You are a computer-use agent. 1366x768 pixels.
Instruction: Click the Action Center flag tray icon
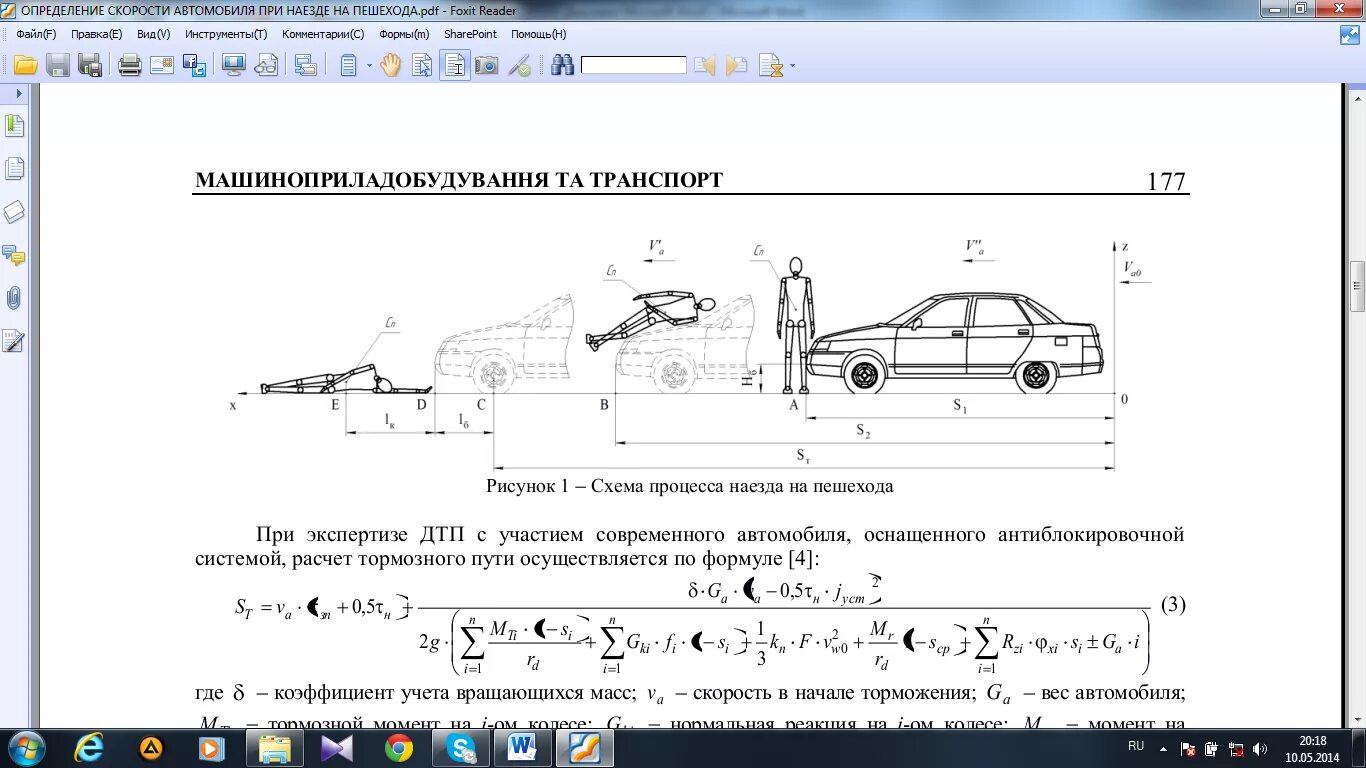pos(1188,748)
